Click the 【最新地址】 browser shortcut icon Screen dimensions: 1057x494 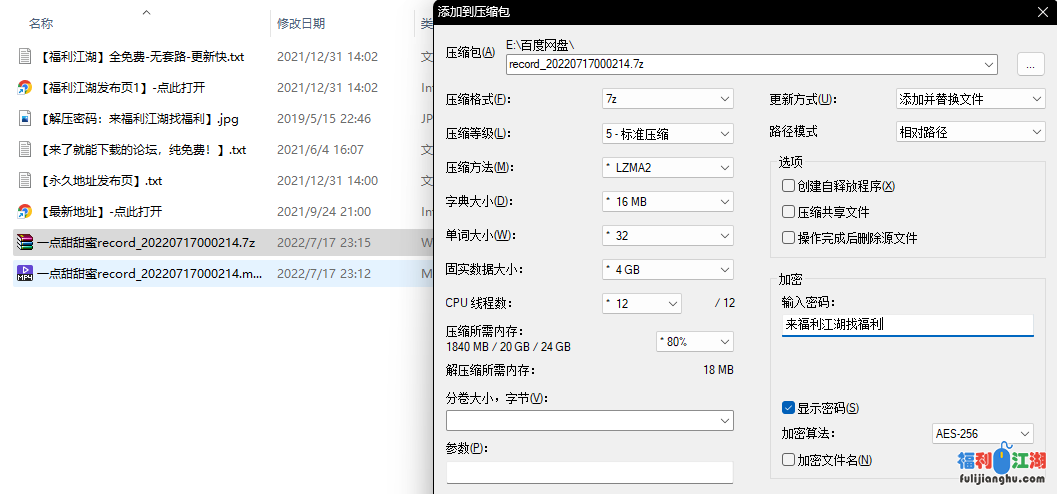coord(25,211)
